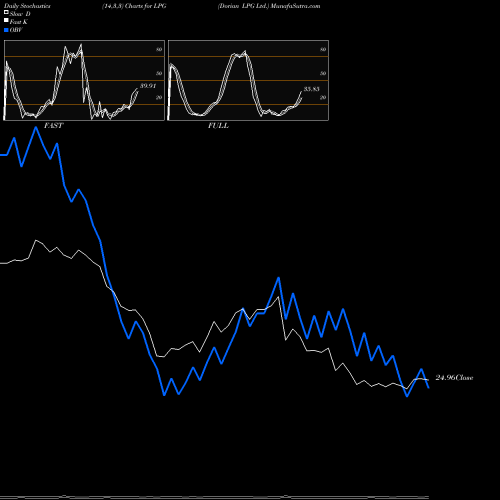Click the '(14,3,3) Charts for LPG' text
The height and width of the screenshot is (500, 500).
[x=134, y=6]
